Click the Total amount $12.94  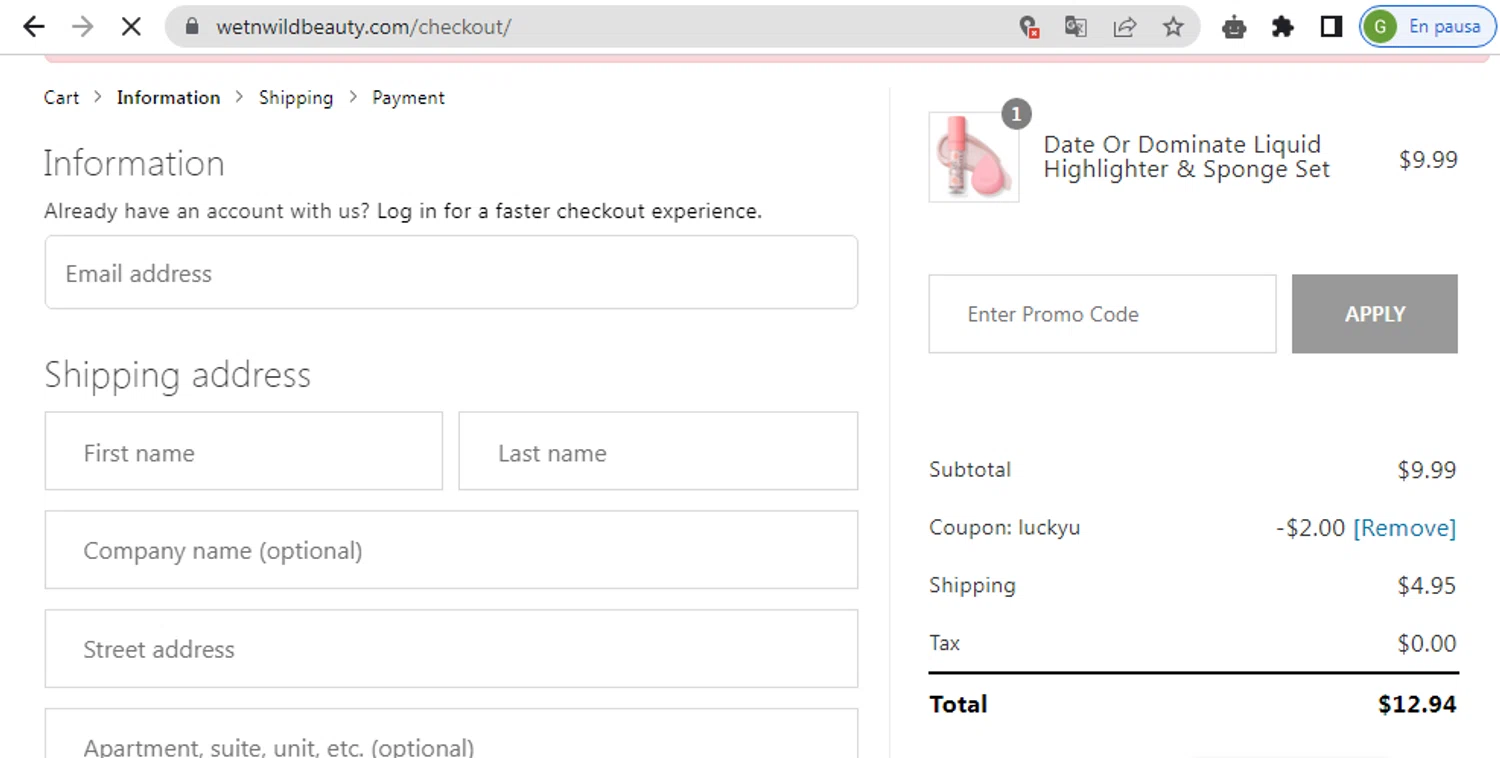pos(1417,704)
